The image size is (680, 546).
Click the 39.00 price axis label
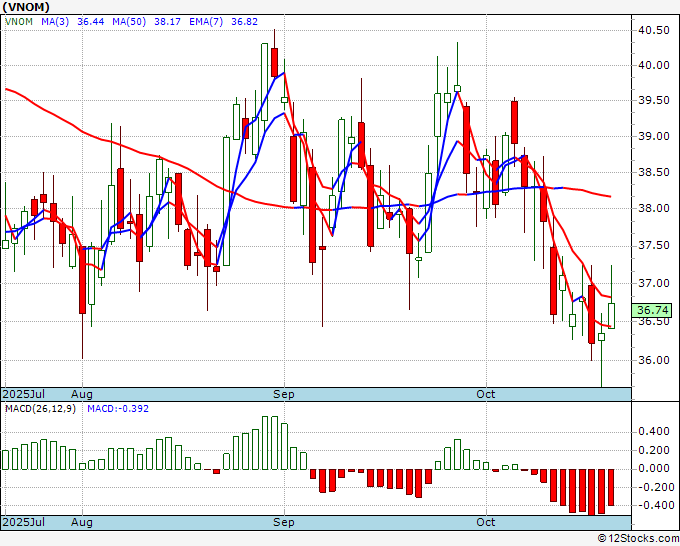[654, 137]
